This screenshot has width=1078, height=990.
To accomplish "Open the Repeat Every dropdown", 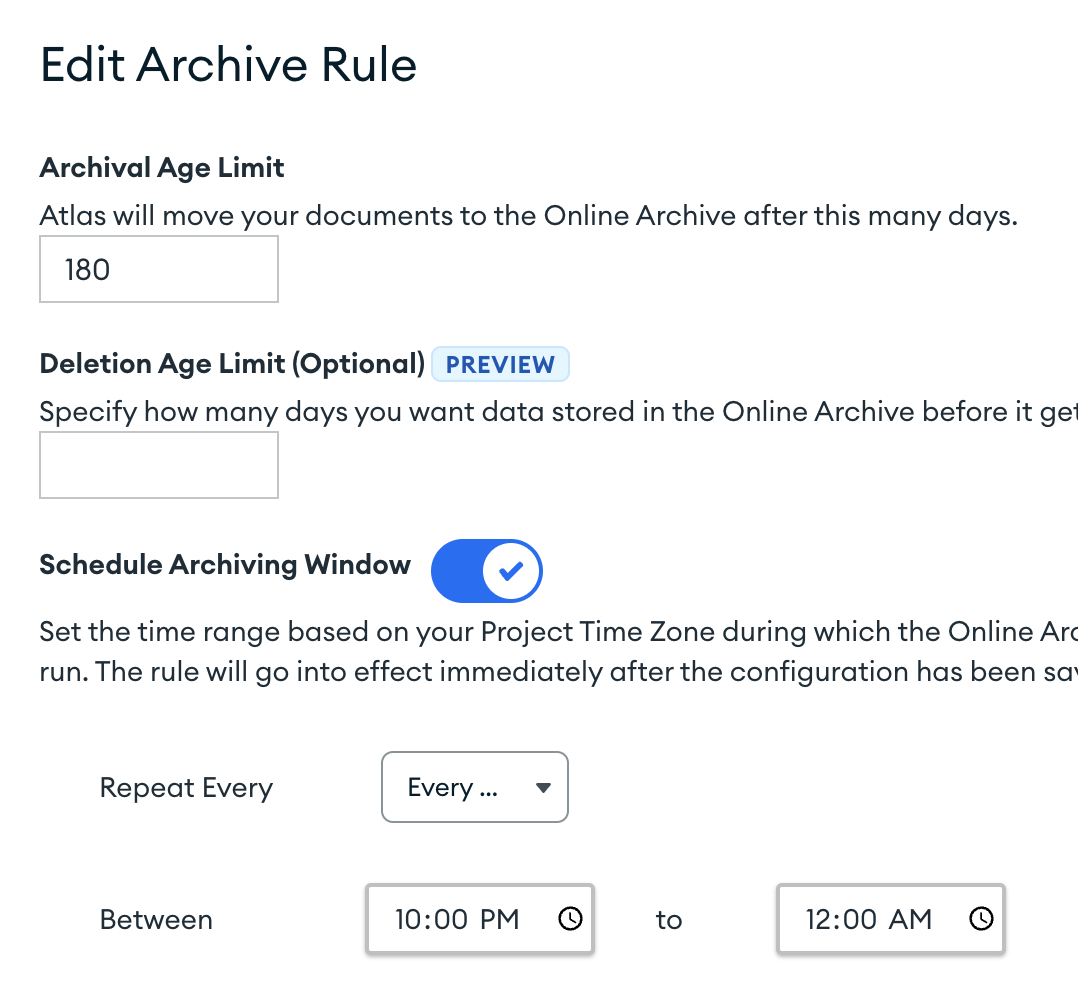I will click(x=475, y=787).
